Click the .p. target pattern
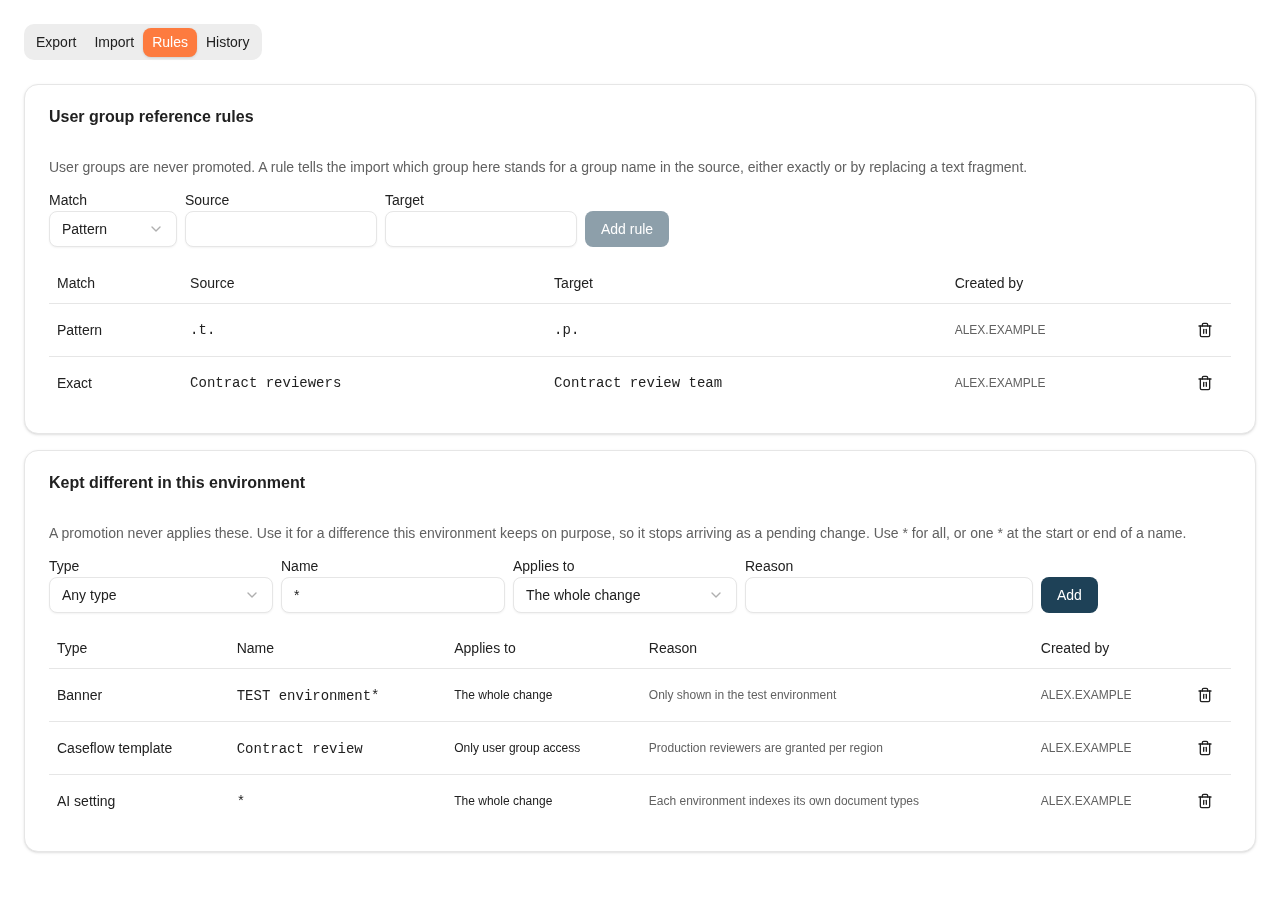Image resolution: width=1280 pixels, height=900 pixels. (567, 330)
